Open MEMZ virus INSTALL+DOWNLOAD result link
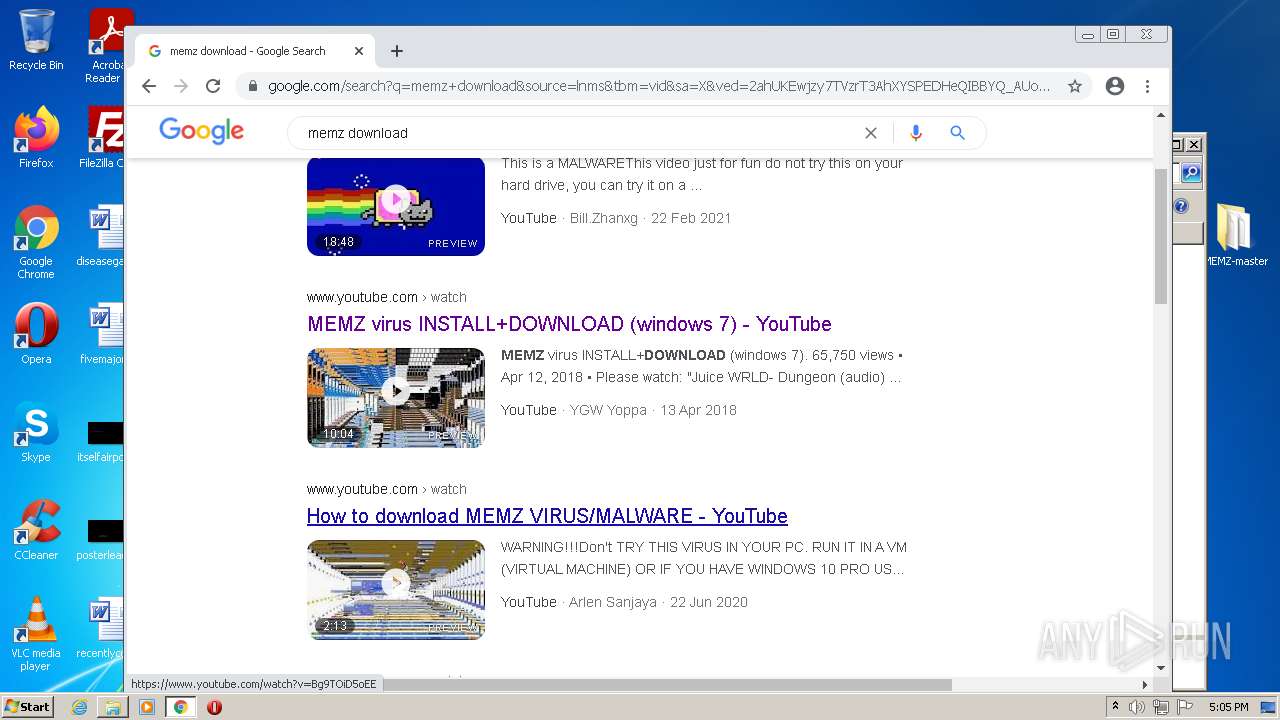Image resolution: width=1280 pixels, height=720 pixels. point(569,324)
